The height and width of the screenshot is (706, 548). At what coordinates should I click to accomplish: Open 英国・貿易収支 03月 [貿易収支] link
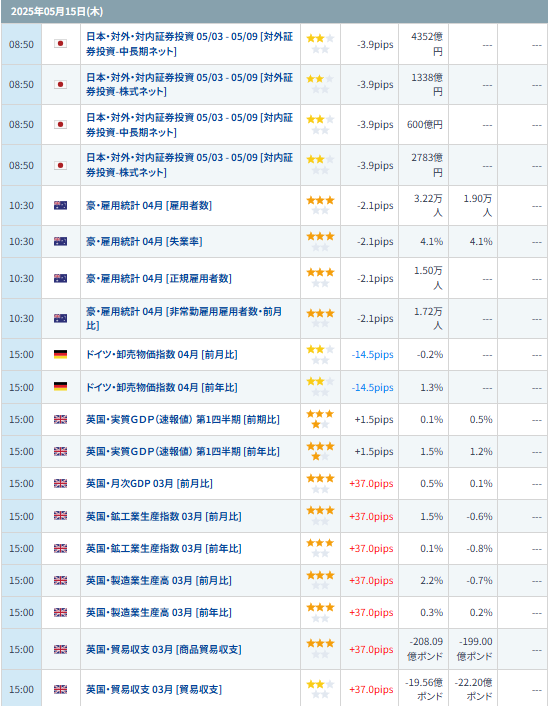[154, 689]
